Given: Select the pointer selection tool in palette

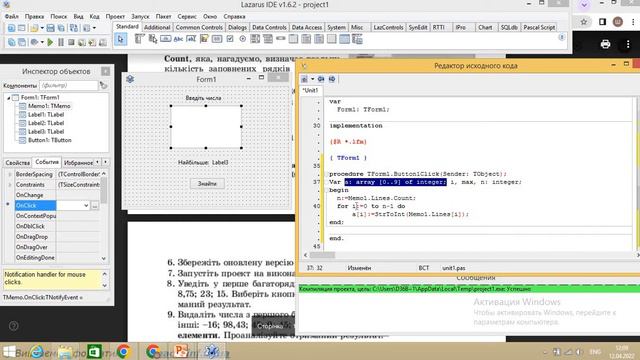Looking at the screenshot, I should pyautogui.click(x=120, y=39).
